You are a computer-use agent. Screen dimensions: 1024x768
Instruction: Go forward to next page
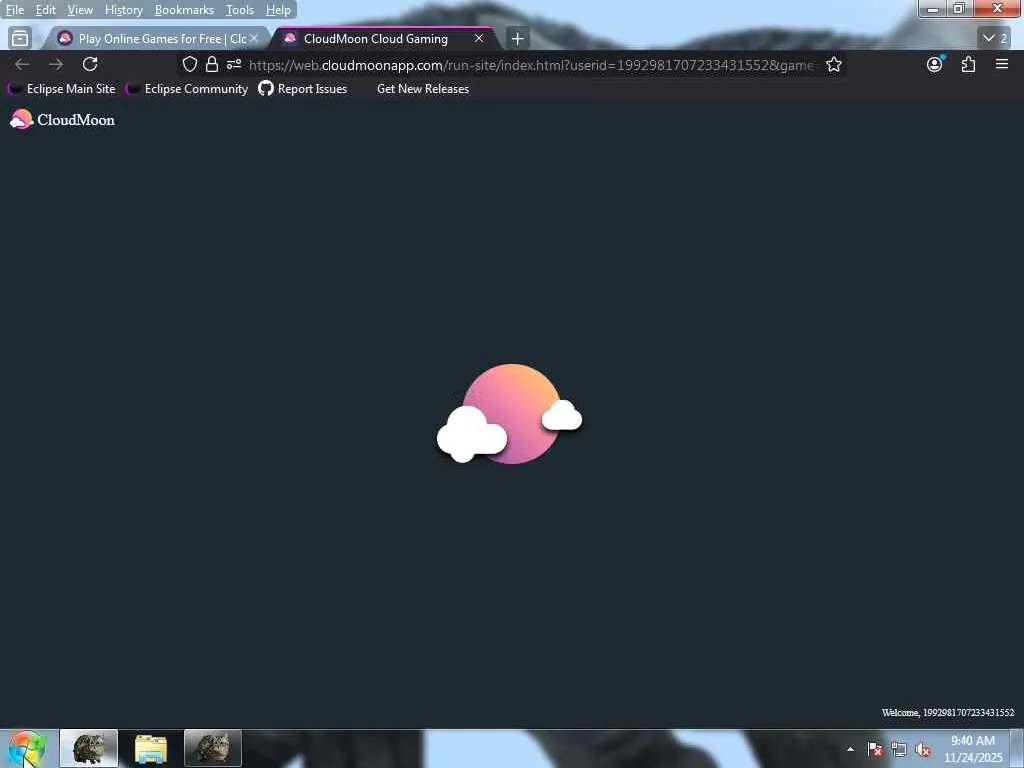point(56,64)
